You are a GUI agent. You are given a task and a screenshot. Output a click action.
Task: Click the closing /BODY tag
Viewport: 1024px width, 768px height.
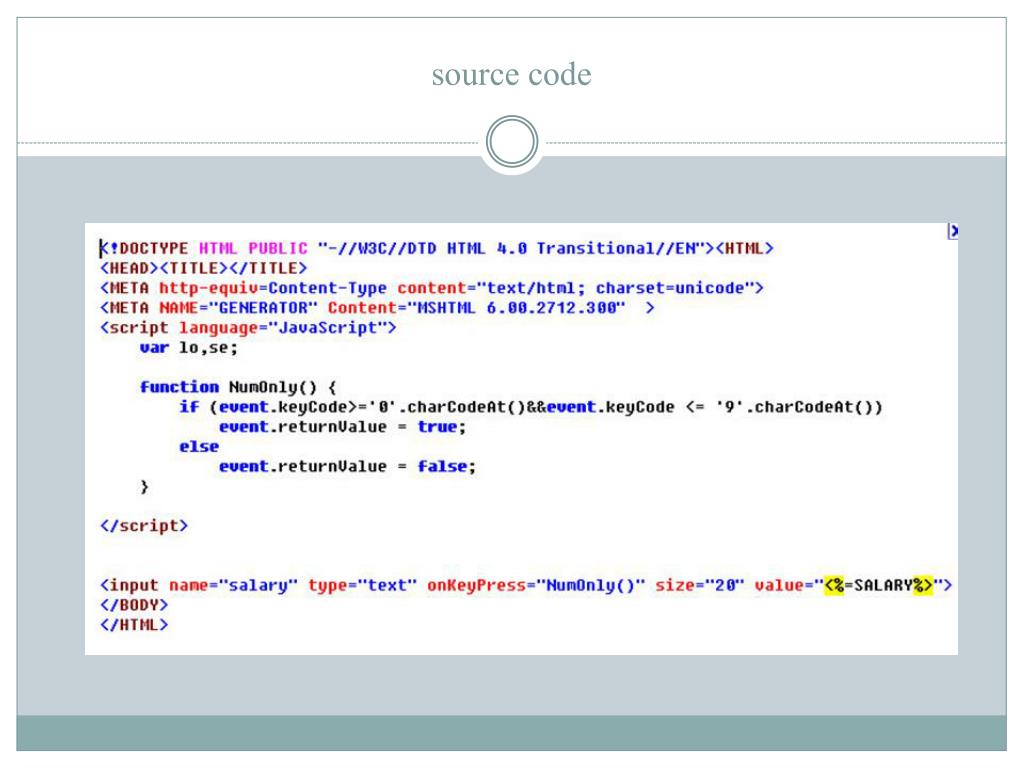pos(134,605)
